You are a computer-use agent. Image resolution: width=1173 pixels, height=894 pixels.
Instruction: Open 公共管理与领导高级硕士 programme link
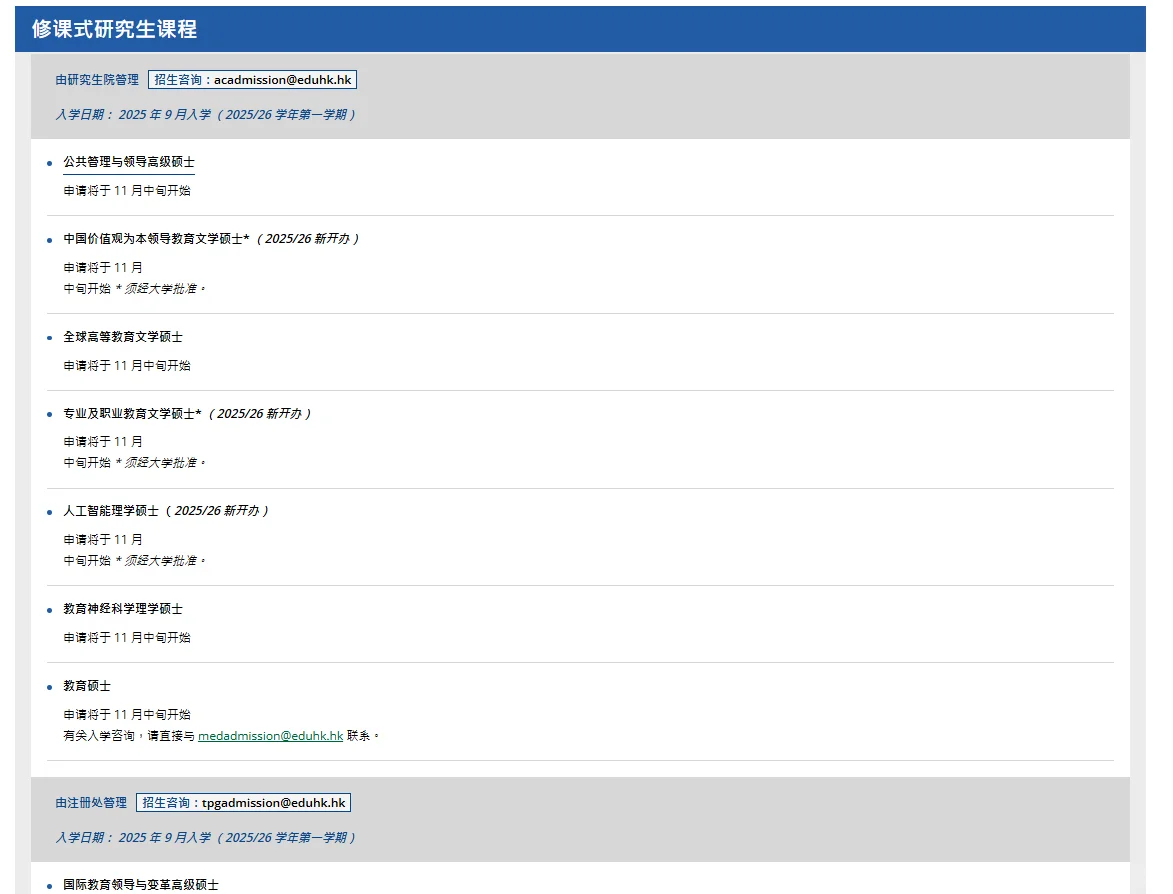tap(129, 162)
